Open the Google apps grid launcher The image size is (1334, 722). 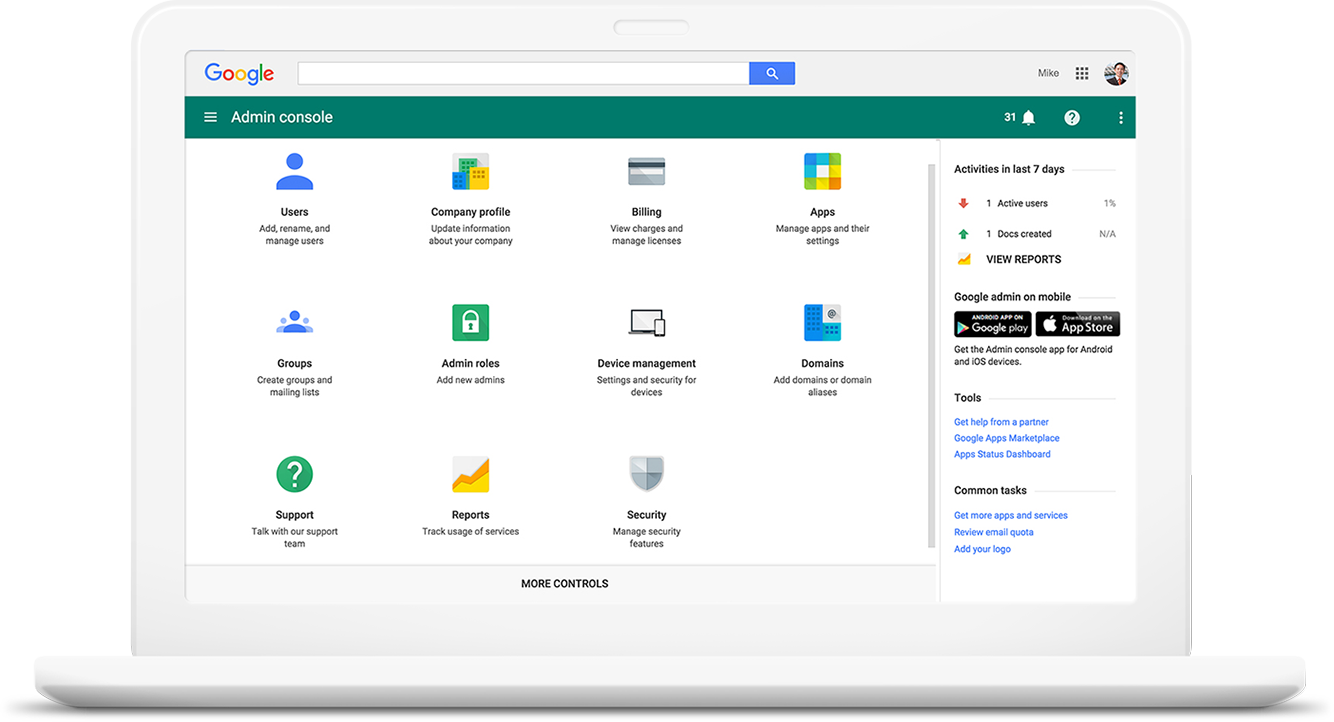1081,72
